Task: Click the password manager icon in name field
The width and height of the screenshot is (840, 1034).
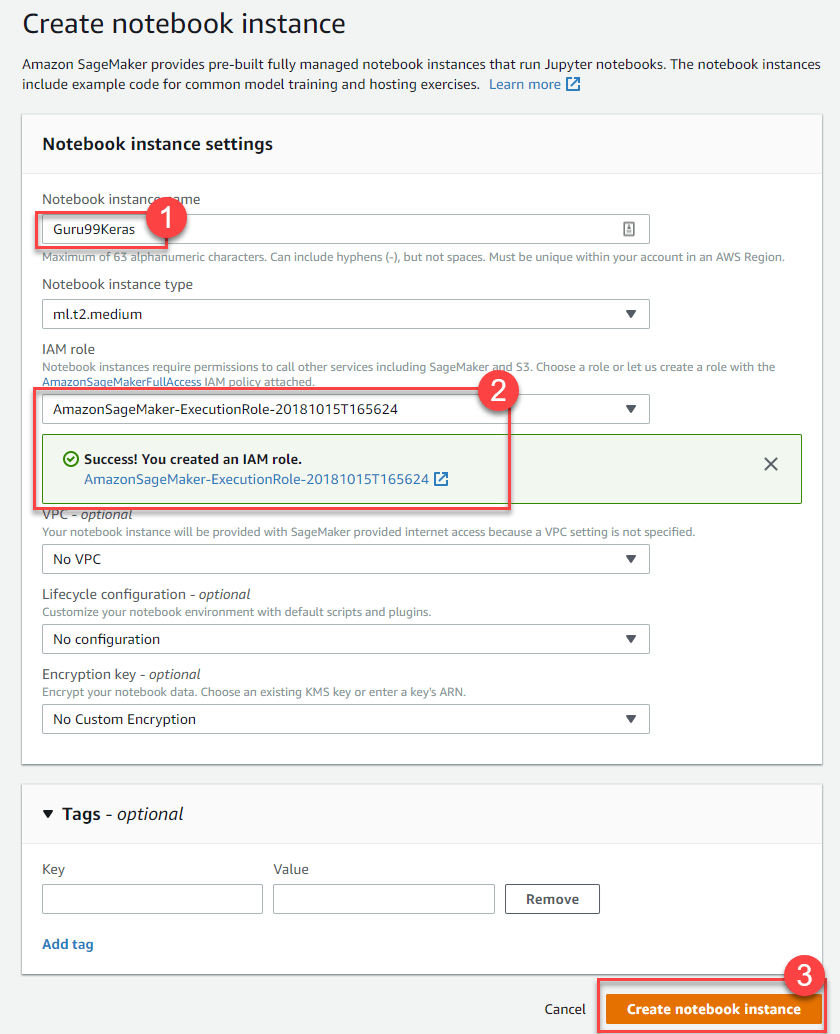Action: 629,229
